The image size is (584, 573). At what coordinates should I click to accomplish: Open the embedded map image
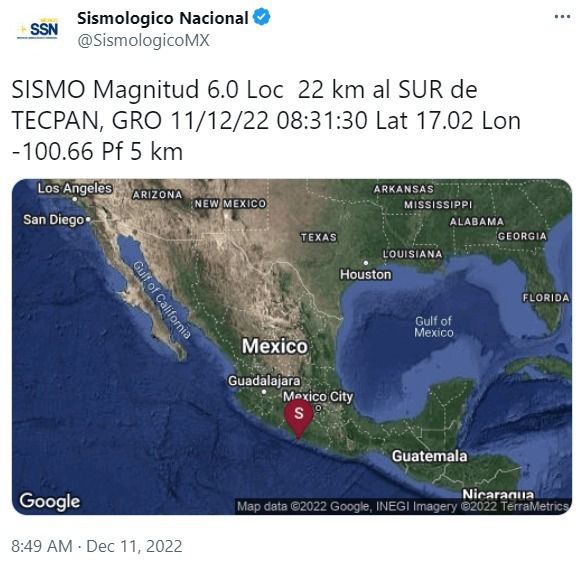point(292,347)
